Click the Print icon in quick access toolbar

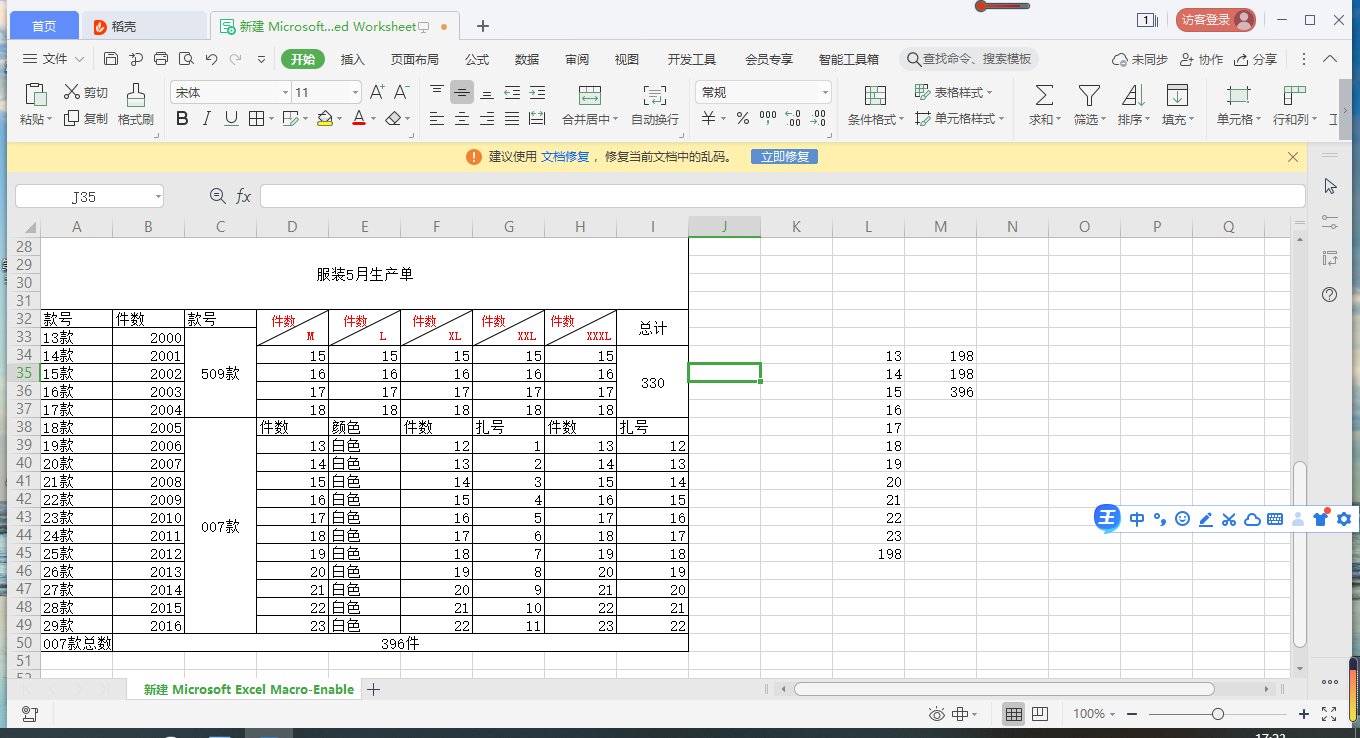point(161,59)
